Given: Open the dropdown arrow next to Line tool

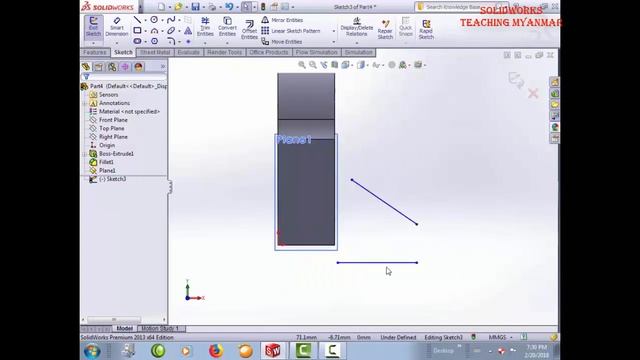Looking at the screenshot, I should click(x=145, y=20).
